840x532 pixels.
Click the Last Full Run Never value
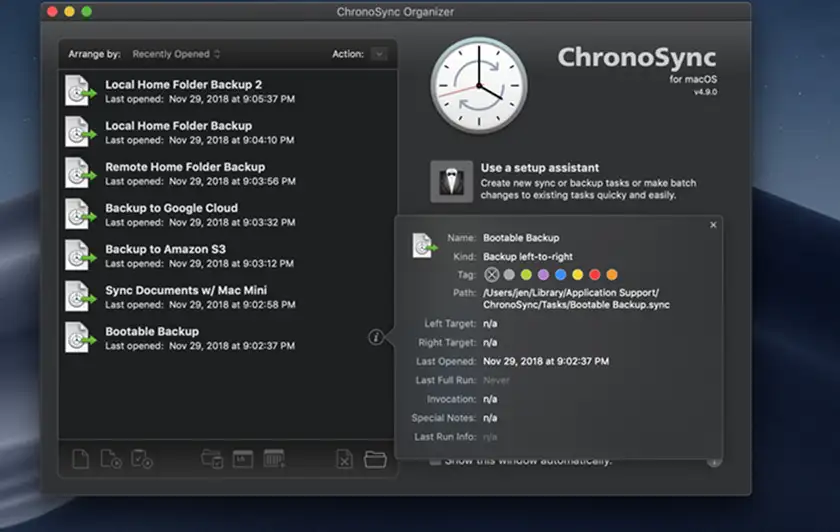click(496, 380)
